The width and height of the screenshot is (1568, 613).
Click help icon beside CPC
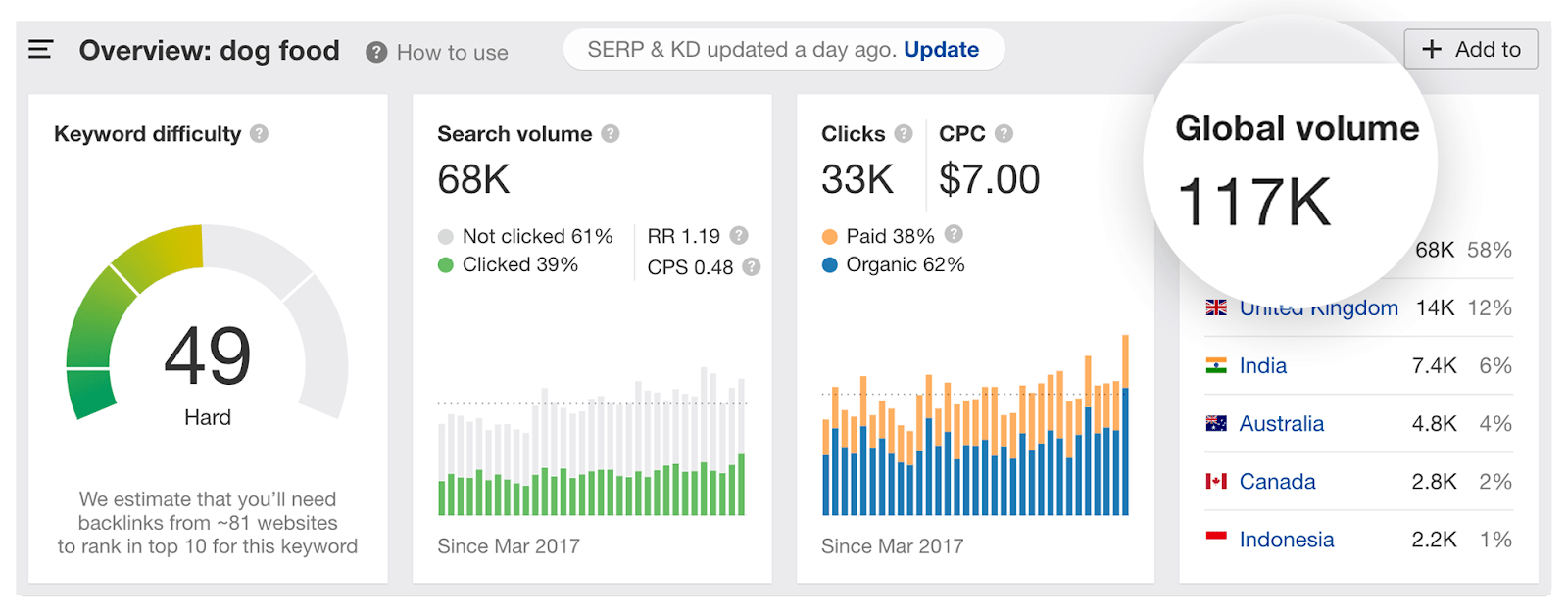[x=1004, y=134]
